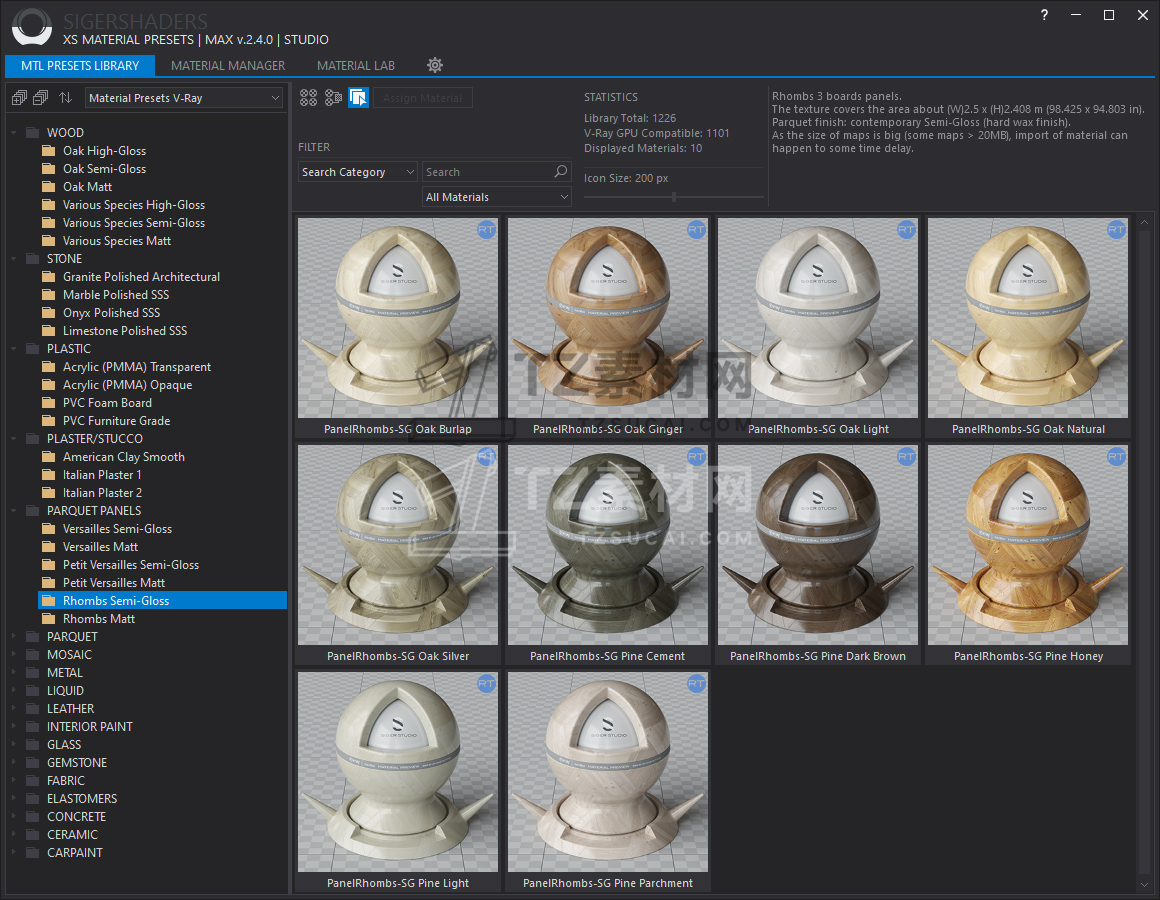The height and width of the screenshot is (900, 1160).
Task: Open the All Materials filter dropdown
Action: point(497,197)
